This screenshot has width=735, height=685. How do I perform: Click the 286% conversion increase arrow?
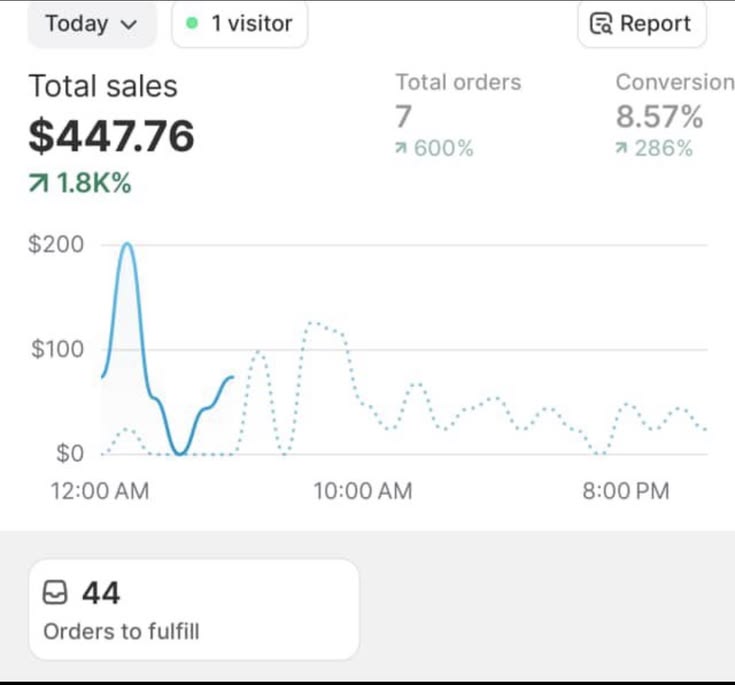[621, 149]
